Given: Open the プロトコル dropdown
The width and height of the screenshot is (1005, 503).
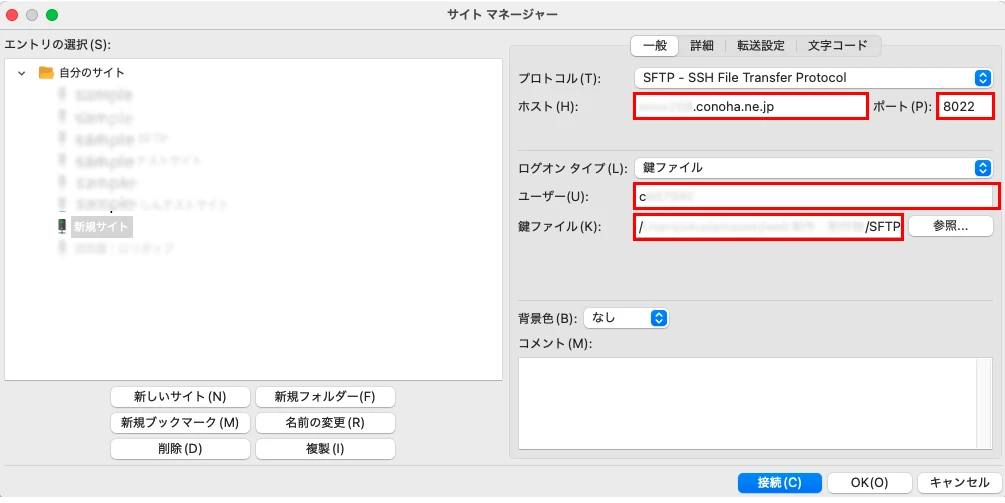Looking at the screenshot, I should coord(812,78).
